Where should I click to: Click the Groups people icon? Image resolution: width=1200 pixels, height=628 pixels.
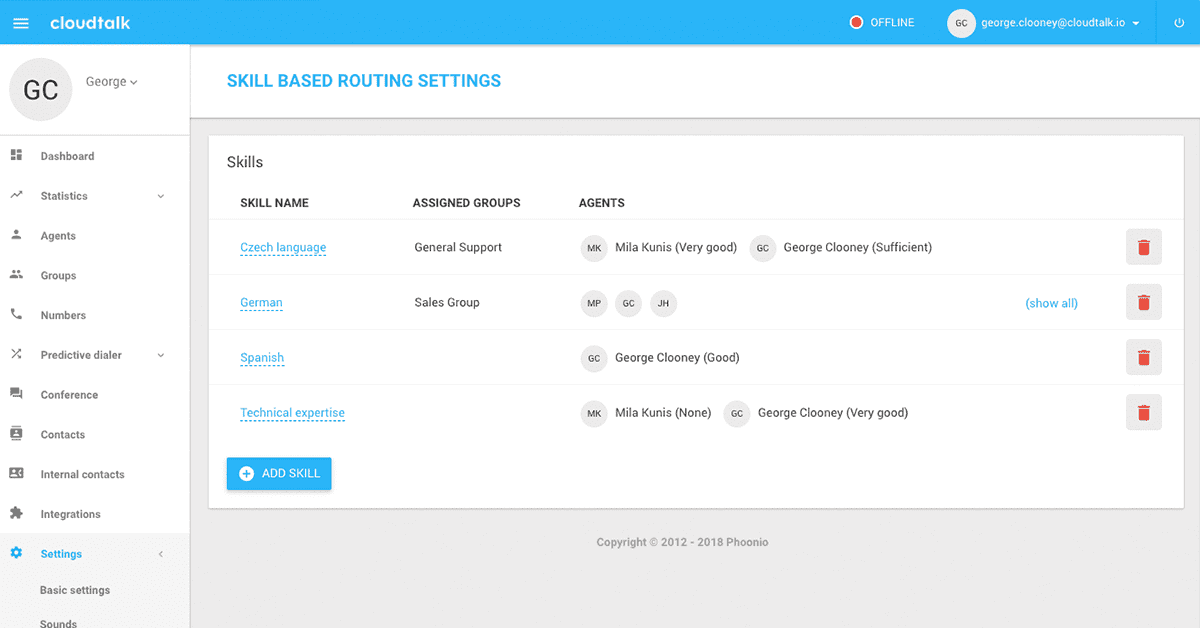[16, 274]
